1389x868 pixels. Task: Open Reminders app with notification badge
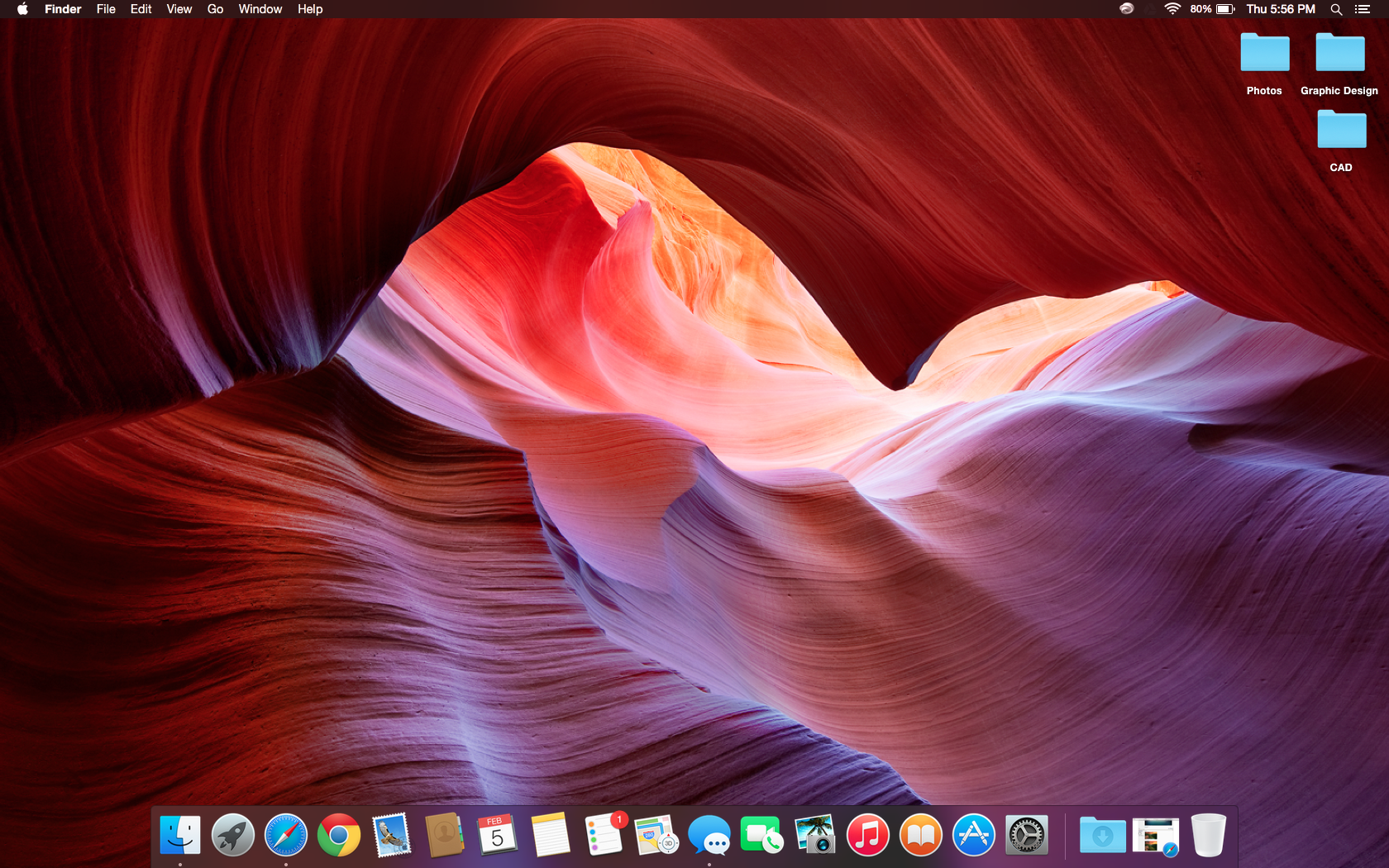(x=604, y=836)
